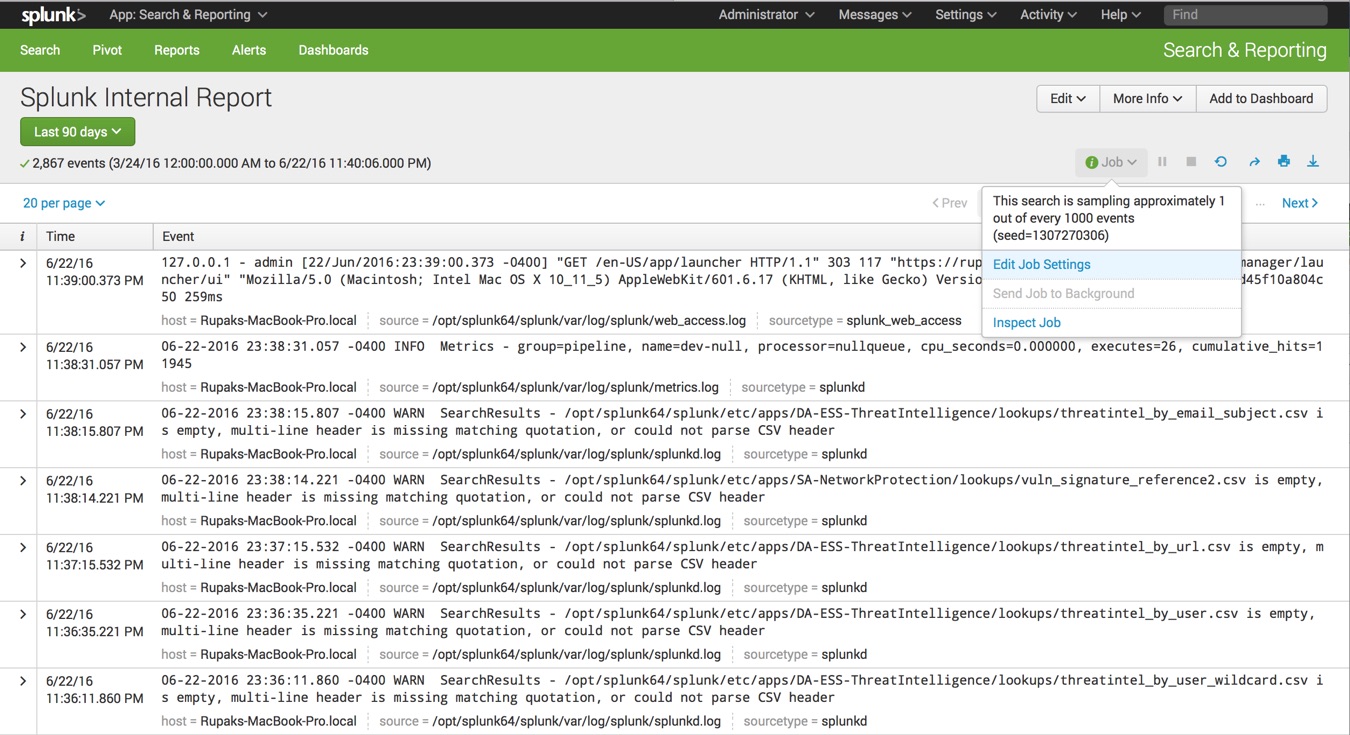Focus the Find search box
Viewport: 1350px width, 735px height.
(x=1245, y=15)
